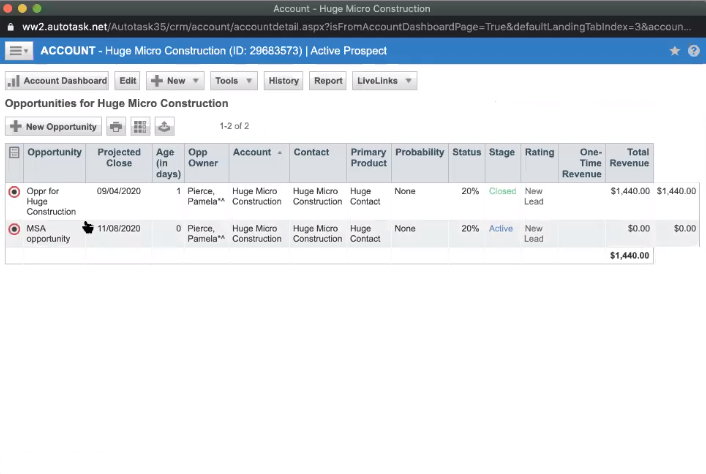Open menu for Oppr for Huge Construction row

pos(14,192)
